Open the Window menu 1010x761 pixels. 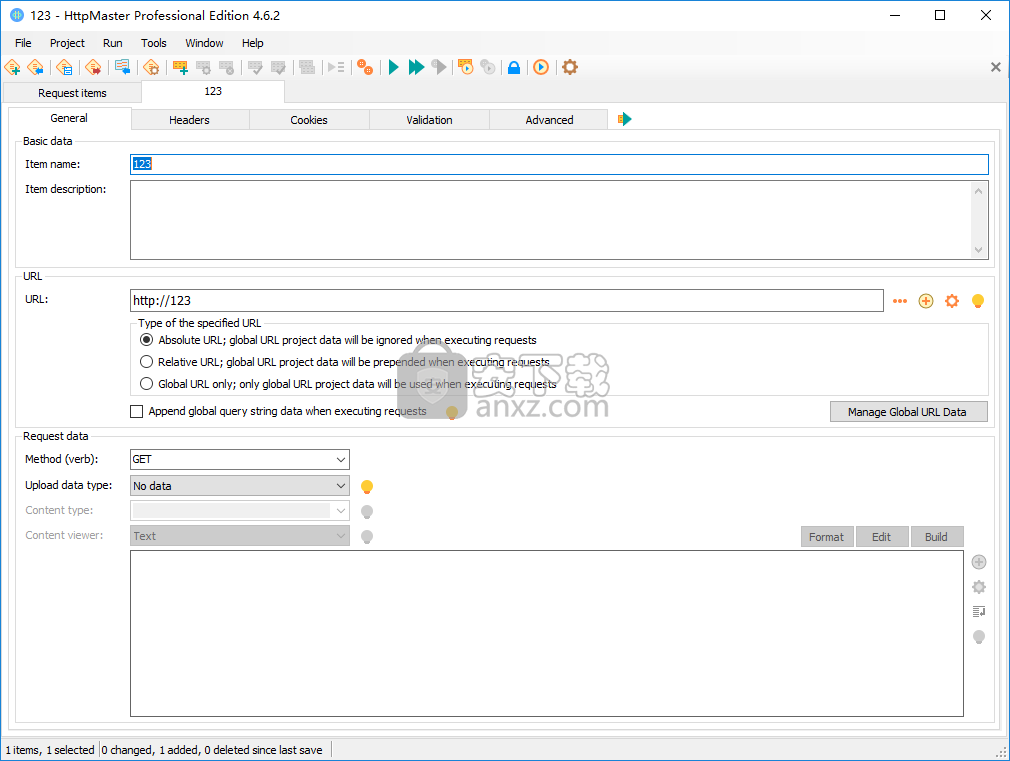pos(204,43)
